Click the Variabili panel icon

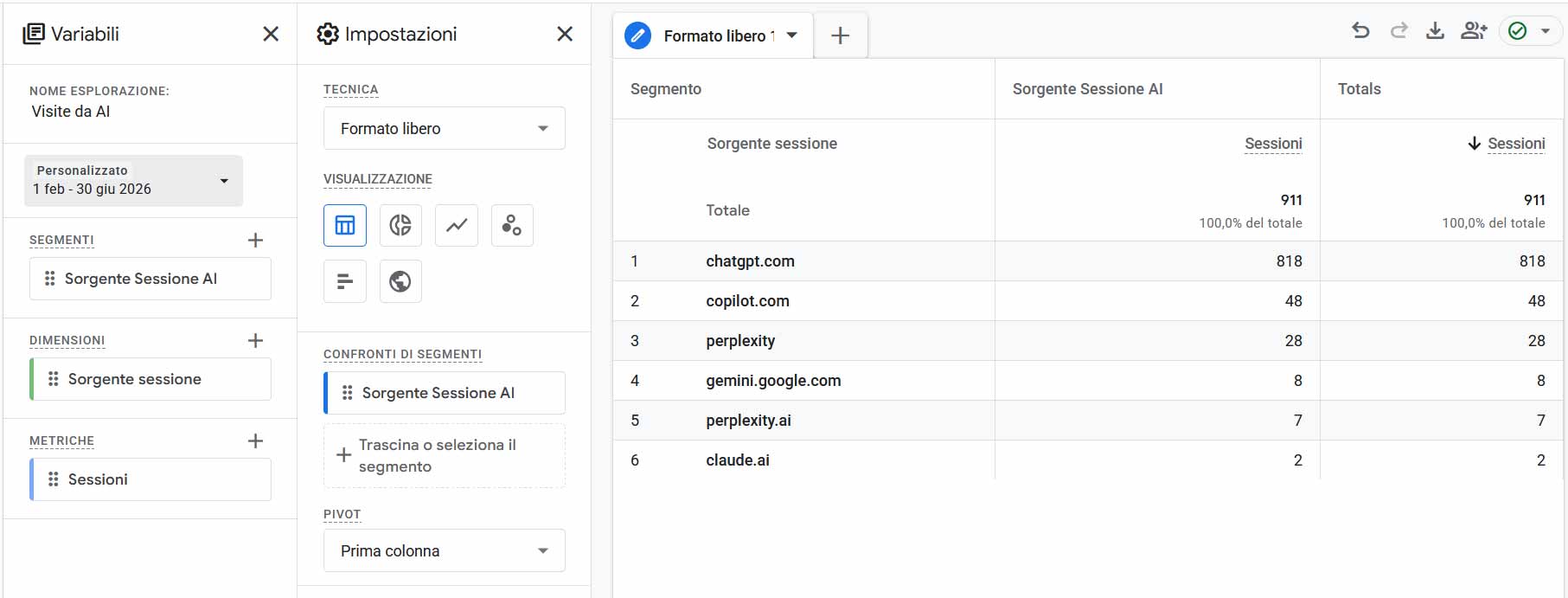point(34,34)
